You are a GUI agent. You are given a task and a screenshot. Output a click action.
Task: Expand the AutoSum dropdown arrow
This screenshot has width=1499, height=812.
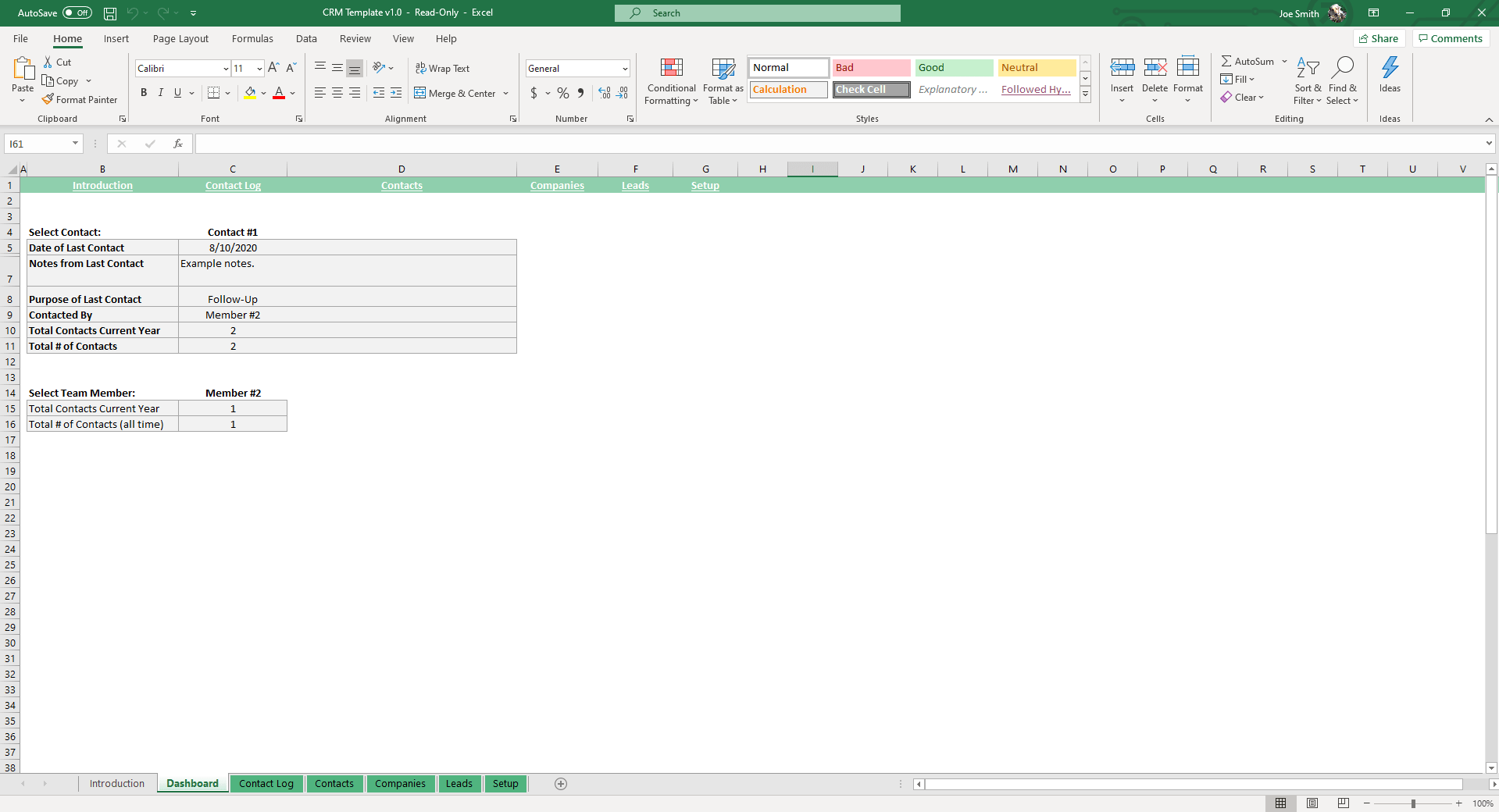(1284, 61)
